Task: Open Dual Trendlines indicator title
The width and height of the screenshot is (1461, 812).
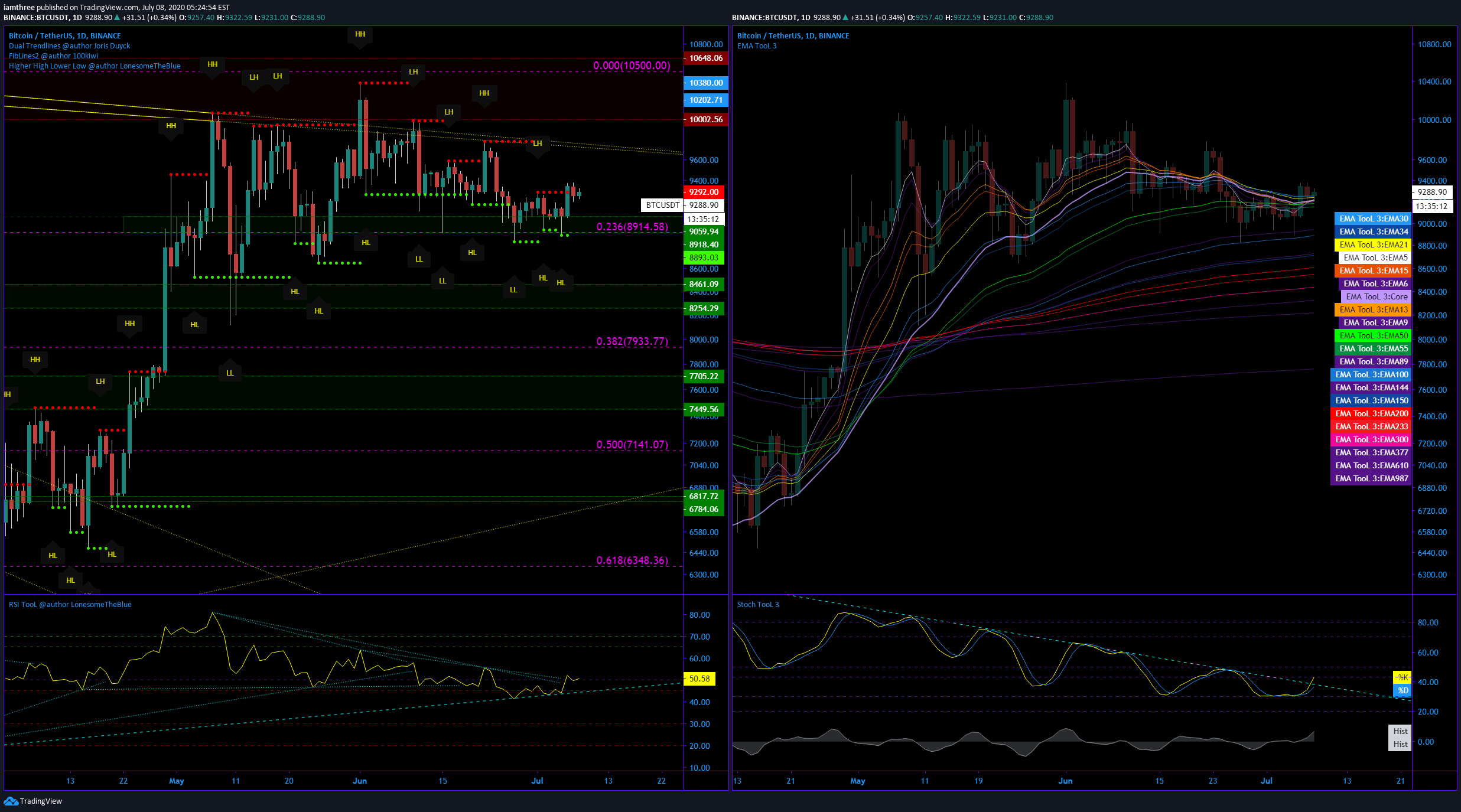Action: pyautogui.click(x=69, y=46)
